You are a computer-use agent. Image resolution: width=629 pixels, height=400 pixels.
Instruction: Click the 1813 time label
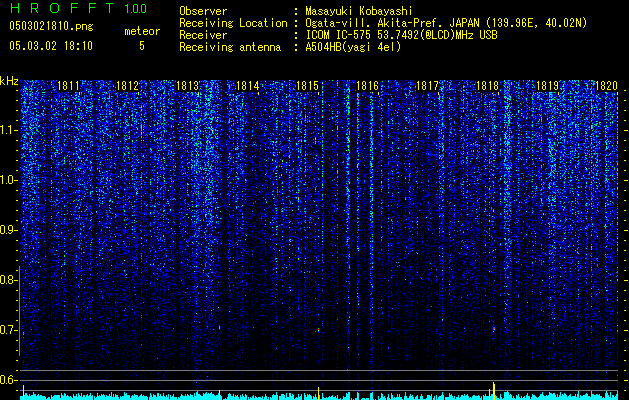tap(188, 85)
